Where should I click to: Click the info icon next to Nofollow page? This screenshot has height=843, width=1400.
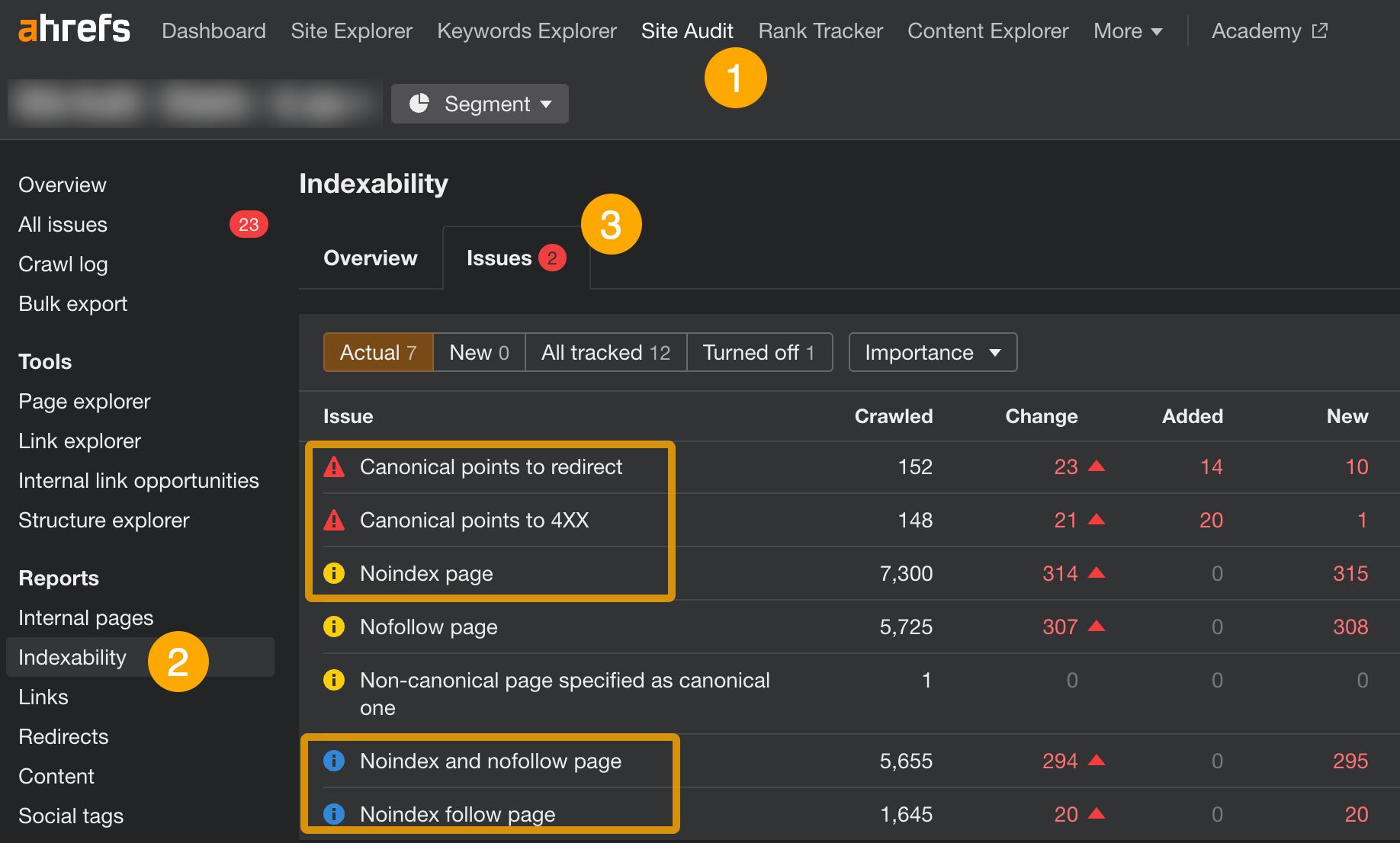[334, 627]
